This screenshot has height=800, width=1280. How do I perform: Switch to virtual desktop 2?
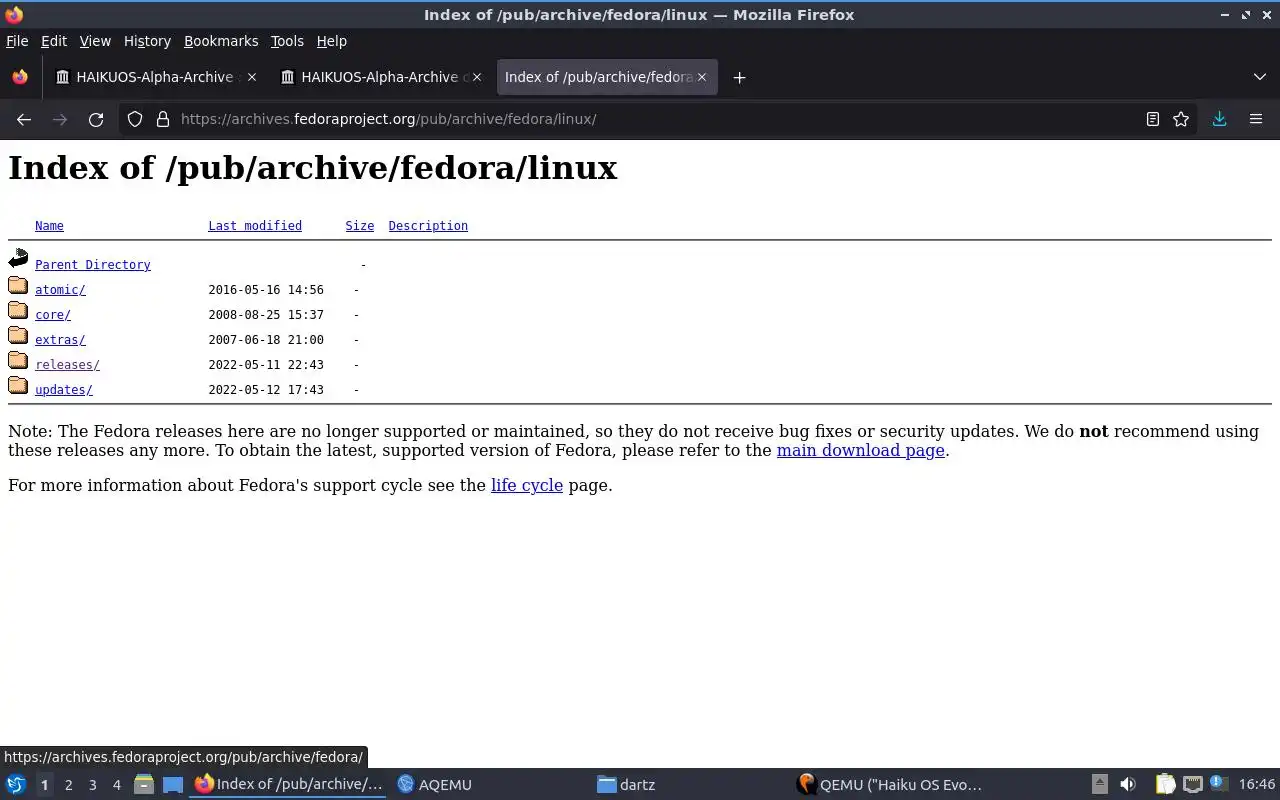coord(68,785)
